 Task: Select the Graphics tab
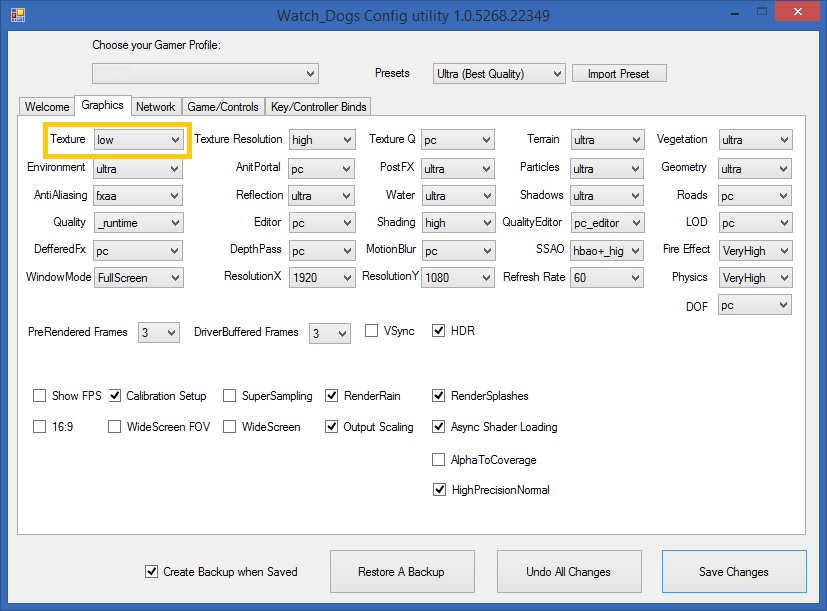click(x=102, y=105)
